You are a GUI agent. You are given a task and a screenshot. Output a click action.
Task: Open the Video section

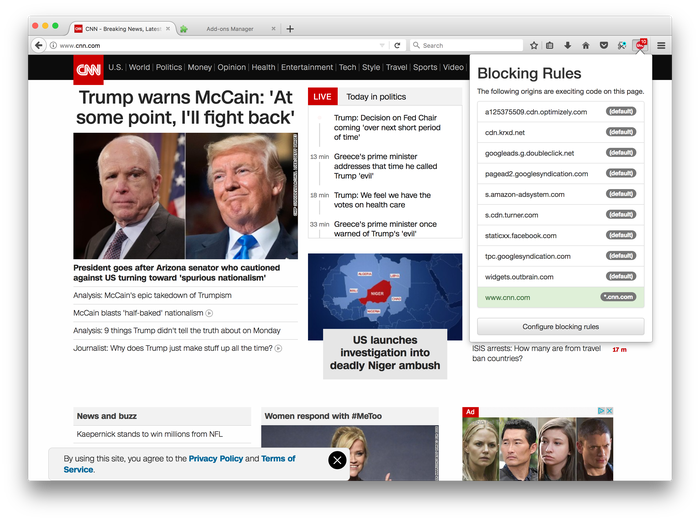coord(453,67)
